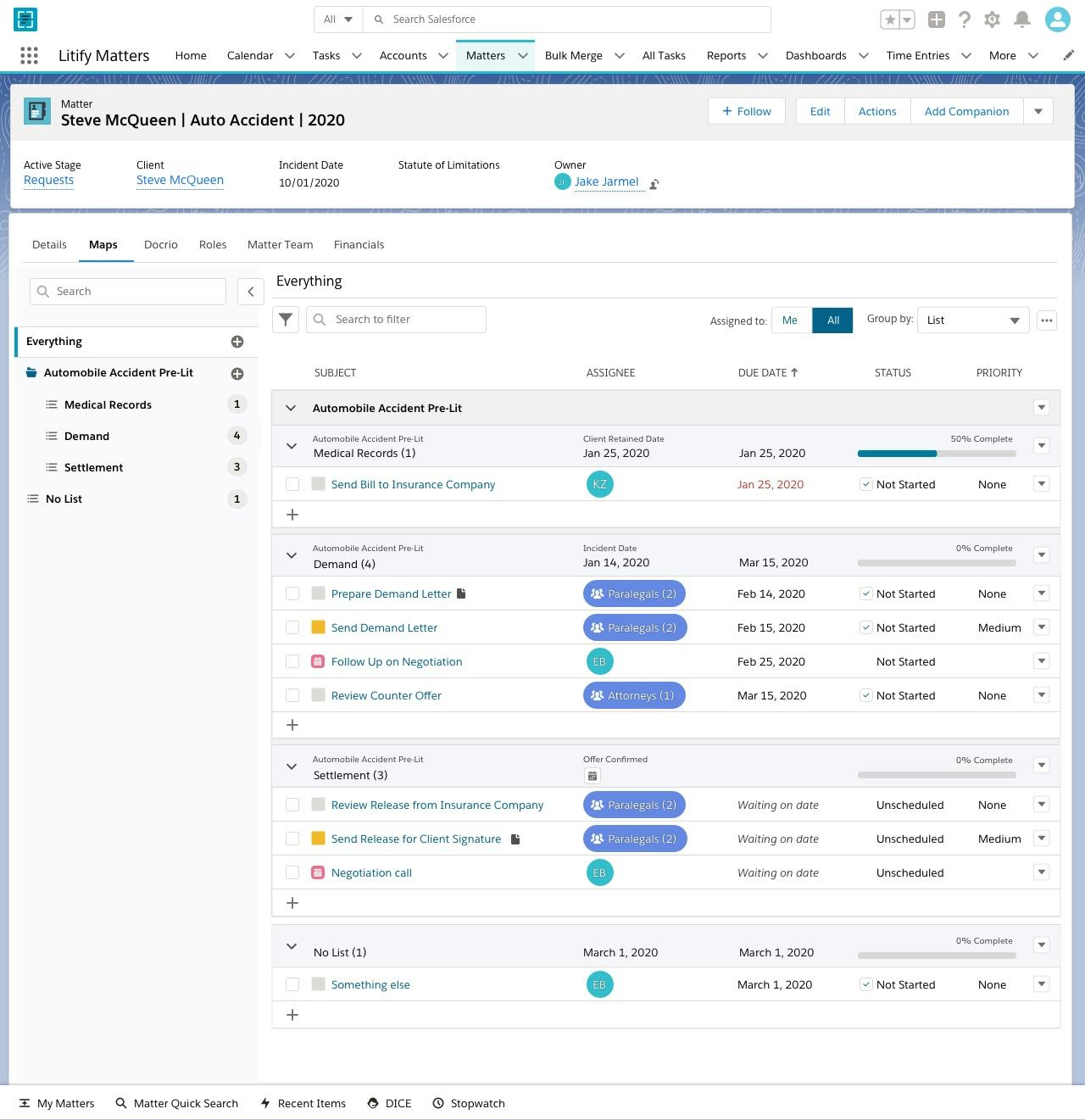Click the Search Salesforce input field

click(566, 20)
